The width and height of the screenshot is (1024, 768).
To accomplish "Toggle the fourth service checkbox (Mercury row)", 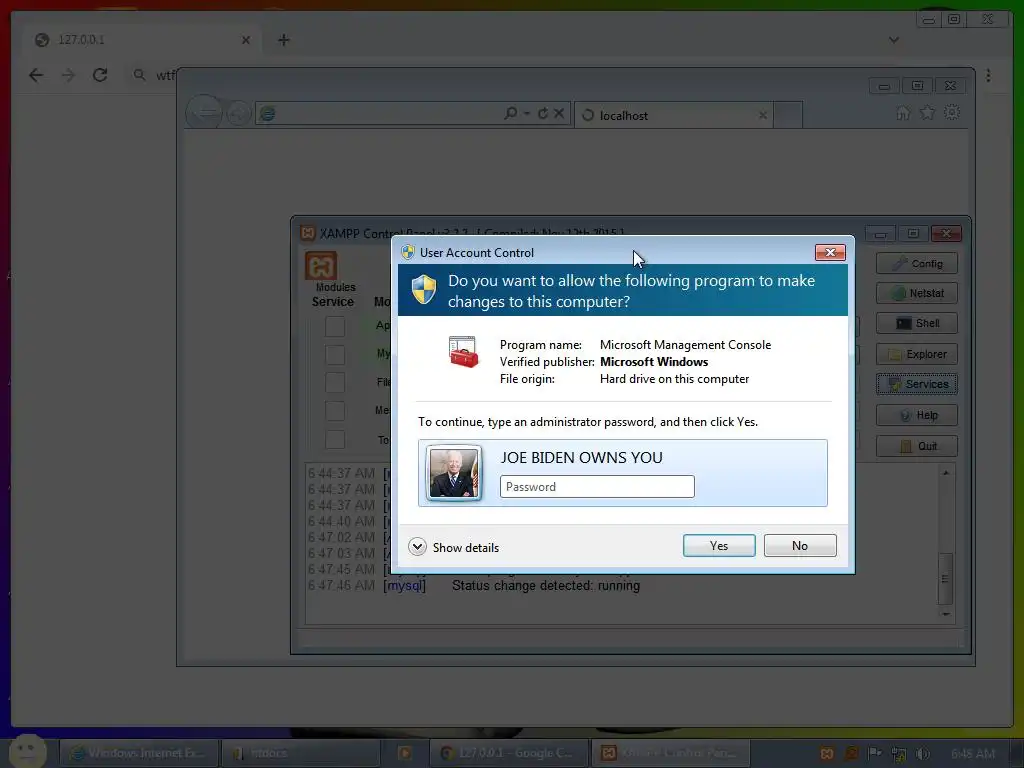I will (x=335, y=411).
